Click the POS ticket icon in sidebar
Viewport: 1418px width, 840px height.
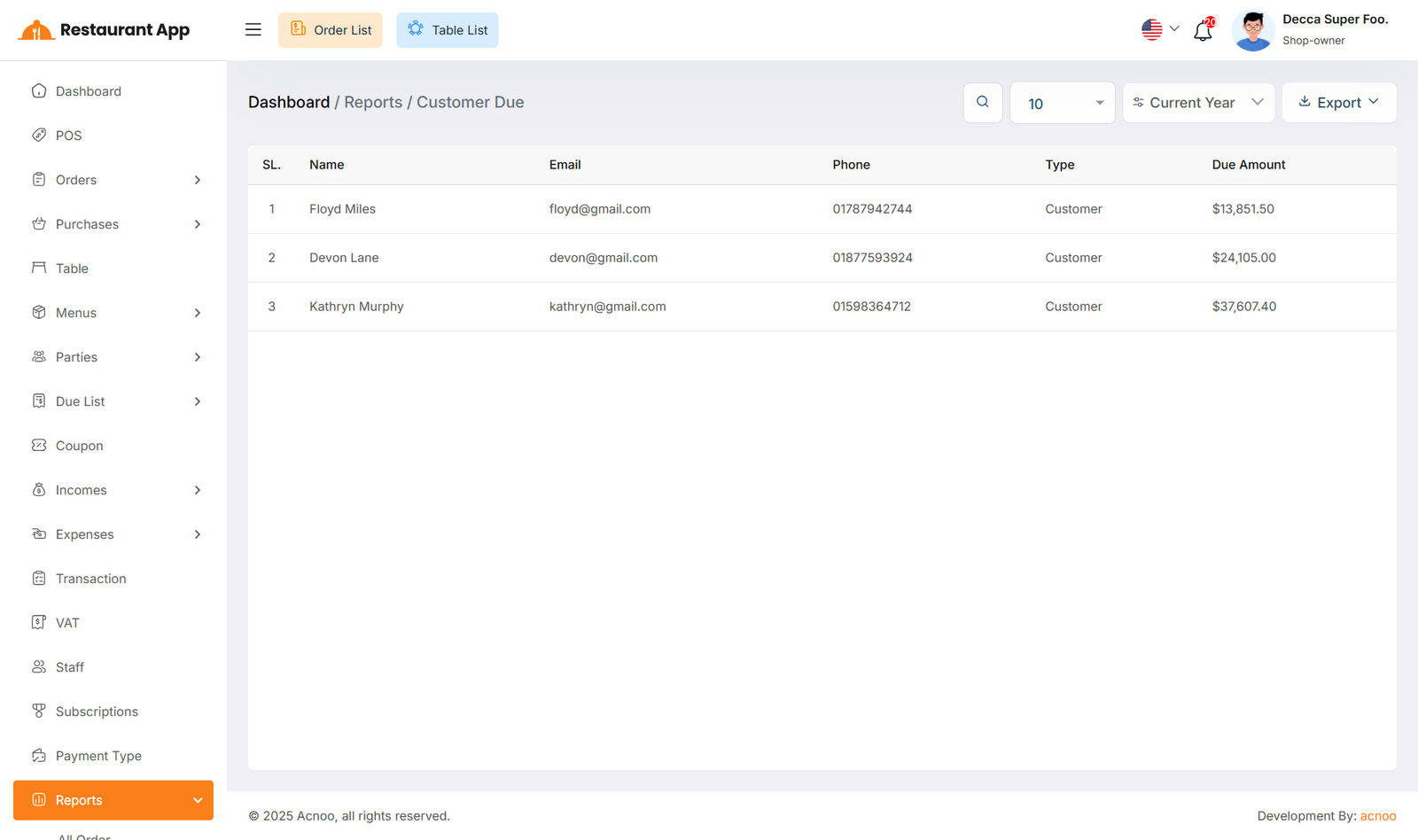tap(39, 136)
